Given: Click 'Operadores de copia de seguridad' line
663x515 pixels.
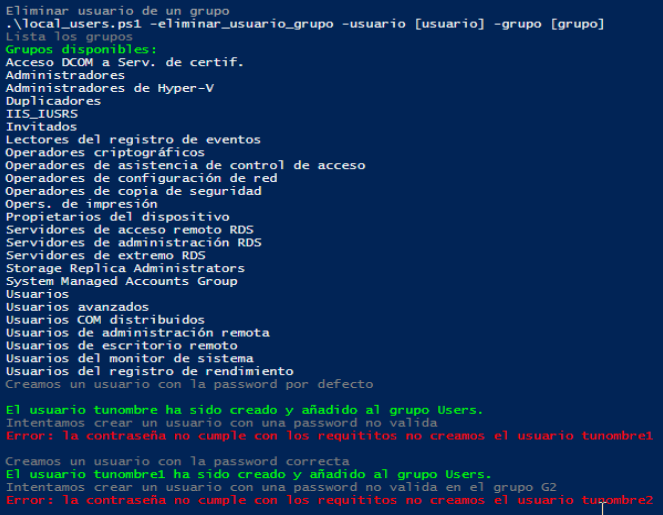Looking at the screenshot, I should click(x=133, y=191).
